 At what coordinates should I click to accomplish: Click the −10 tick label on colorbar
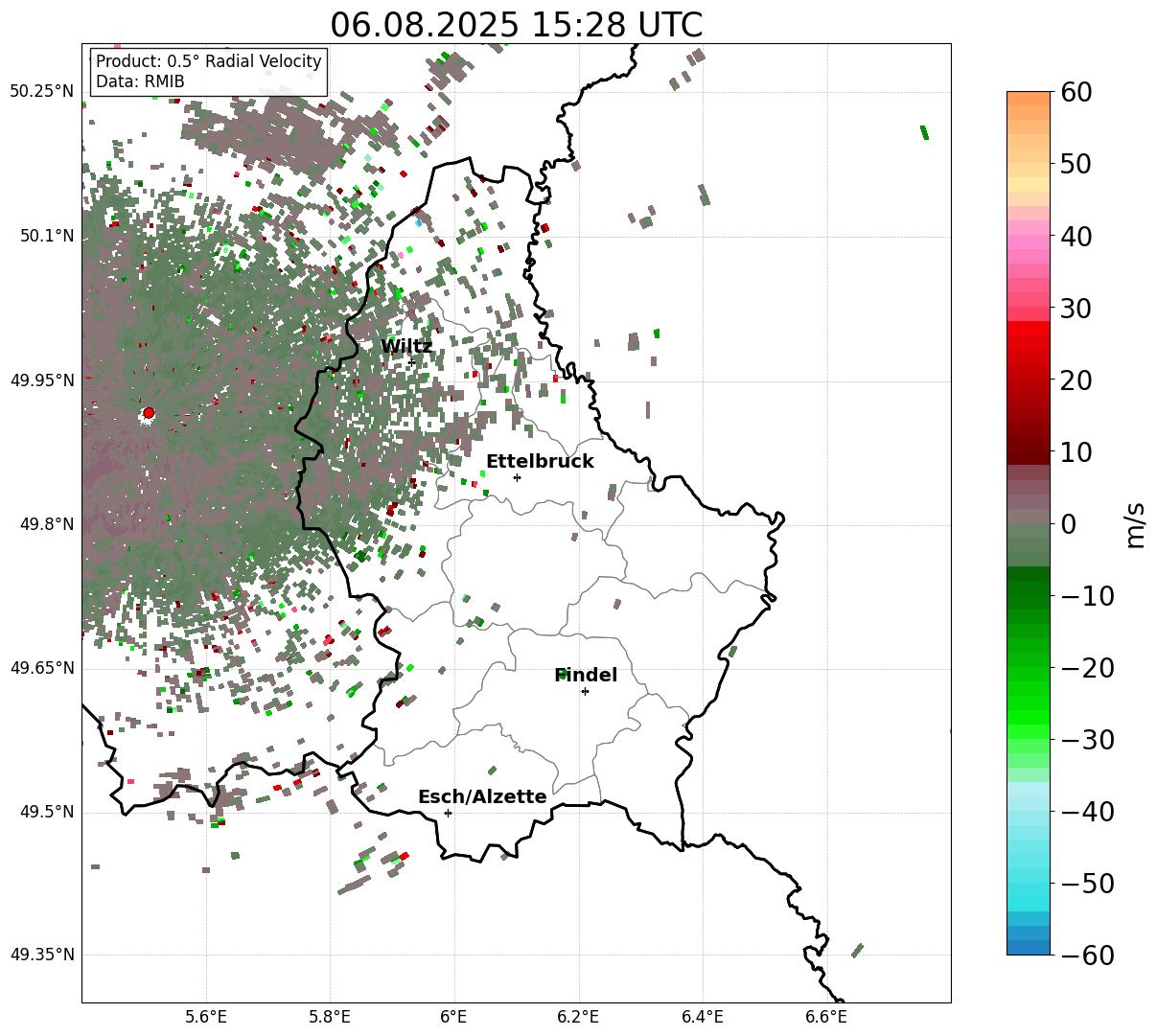coord(1087,595)
